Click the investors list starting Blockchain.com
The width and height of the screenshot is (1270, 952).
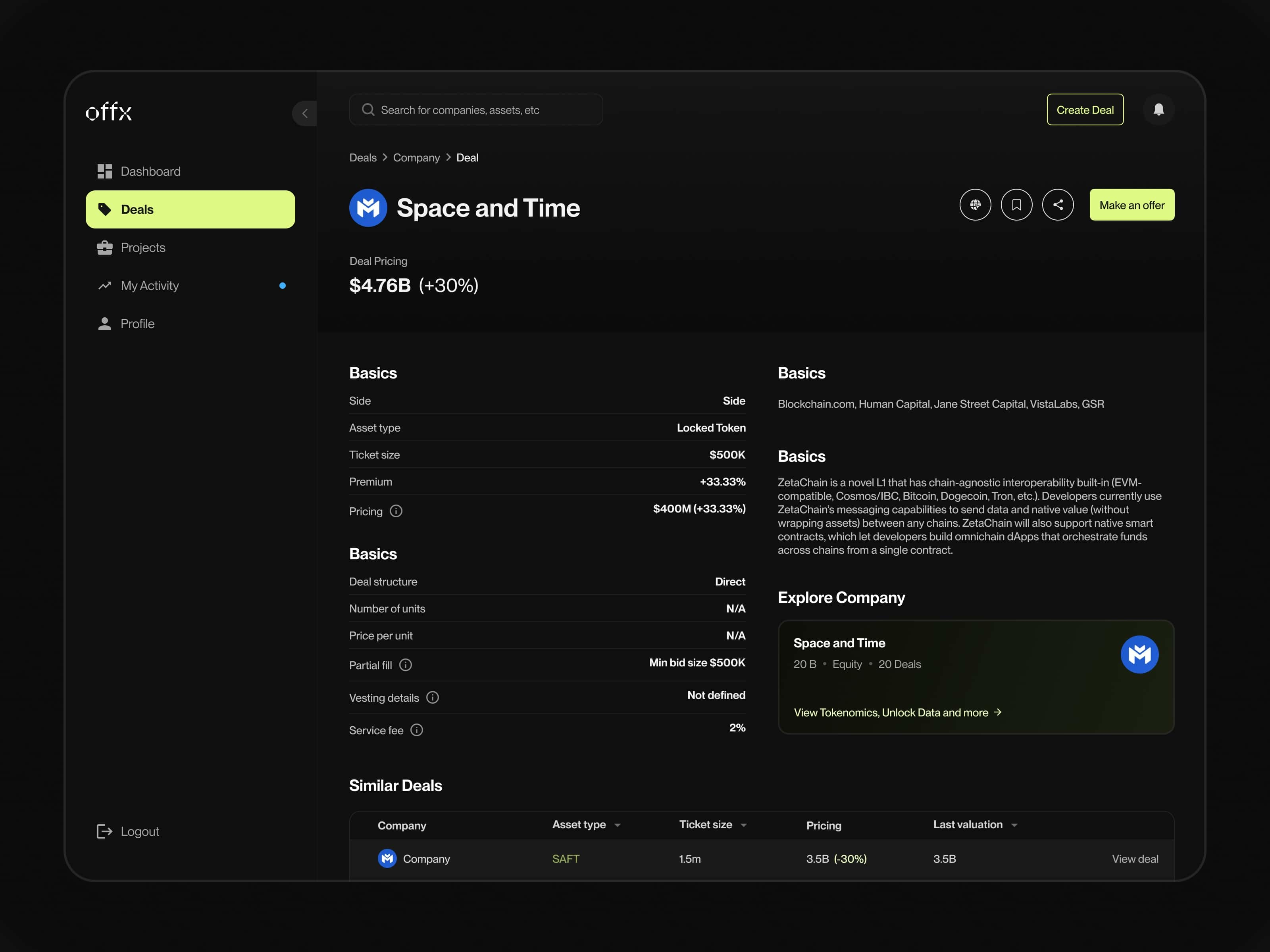pyautogui.click(x=941, y=404)
